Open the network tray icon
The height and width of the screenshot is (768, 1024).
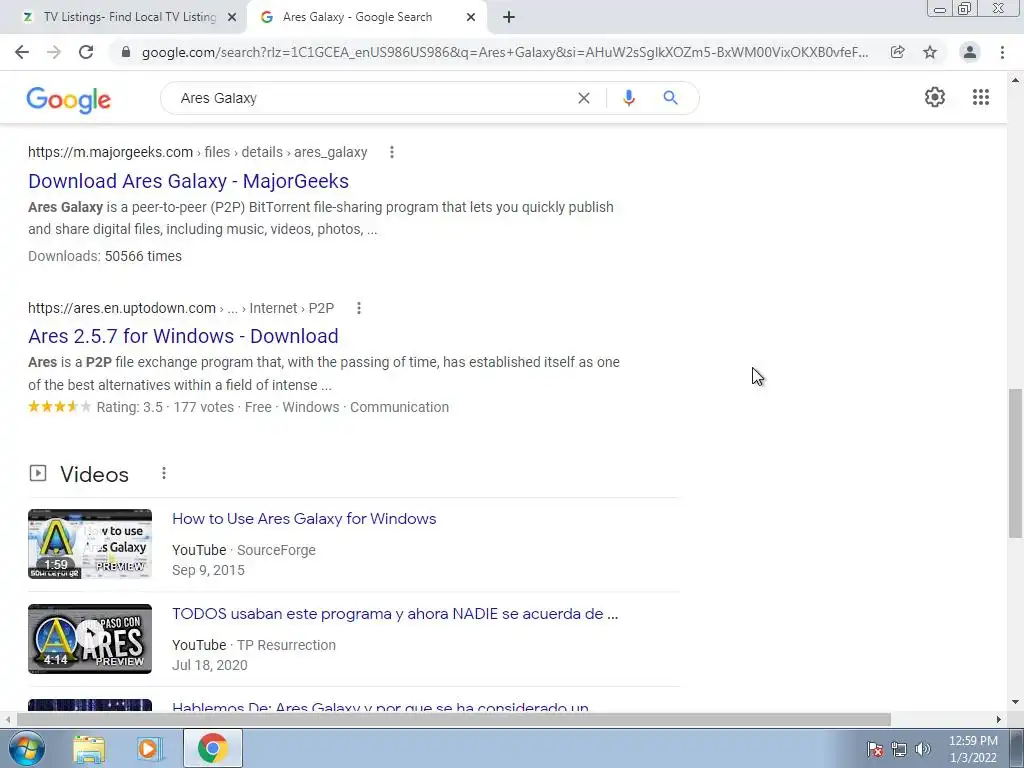click(x=899, y=749)
